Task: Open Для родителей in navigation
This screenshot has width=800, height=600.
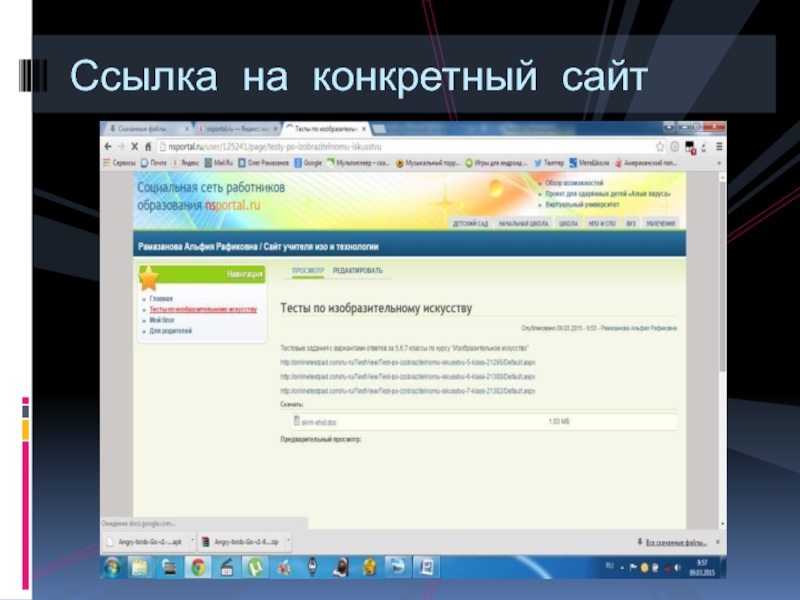Action: [x=170, y=331]
